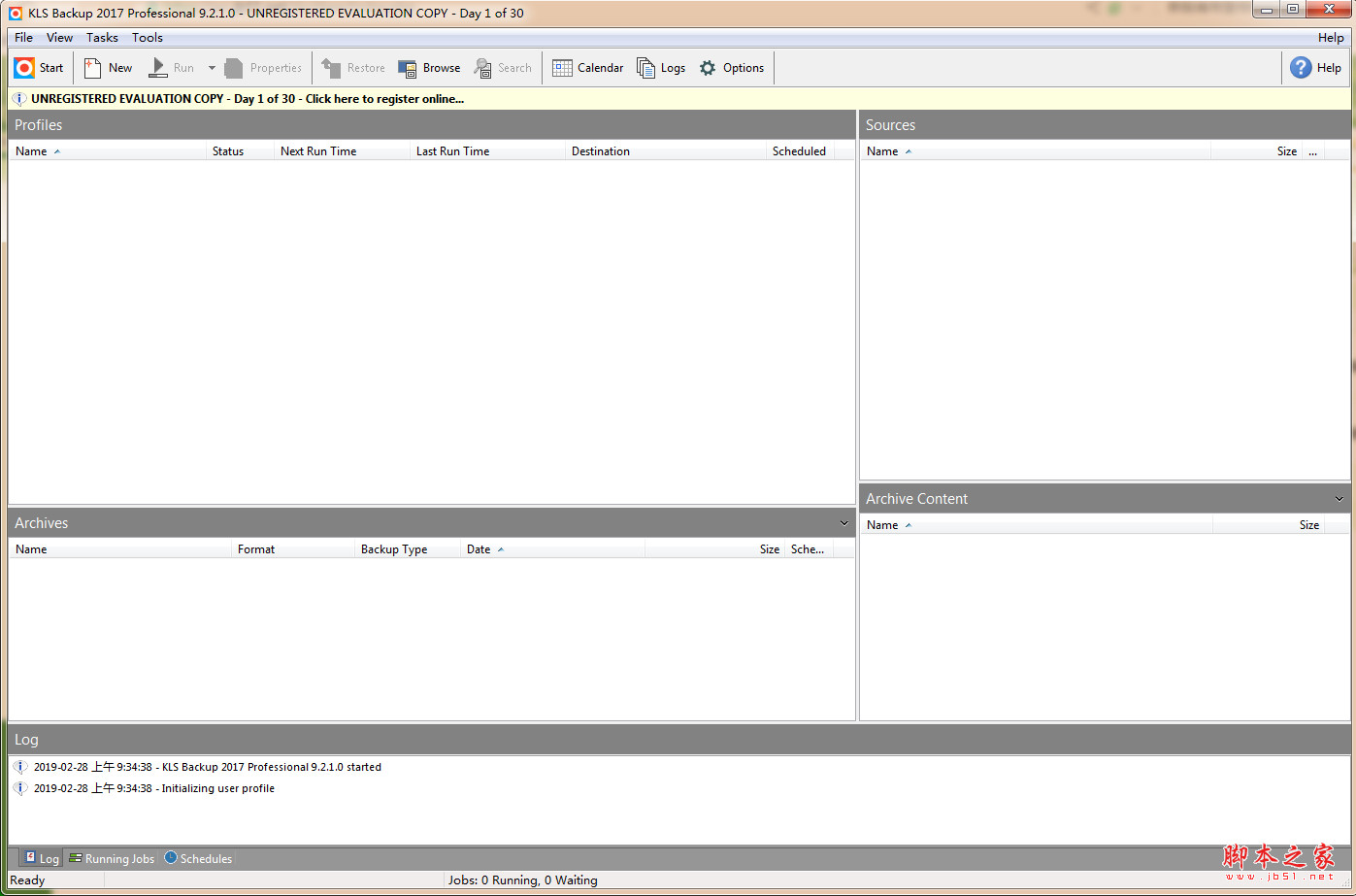The height and width of the screenshot is (896, 1356).
Task: Click the Profiles panel header
Action: [x=432, y=125]
